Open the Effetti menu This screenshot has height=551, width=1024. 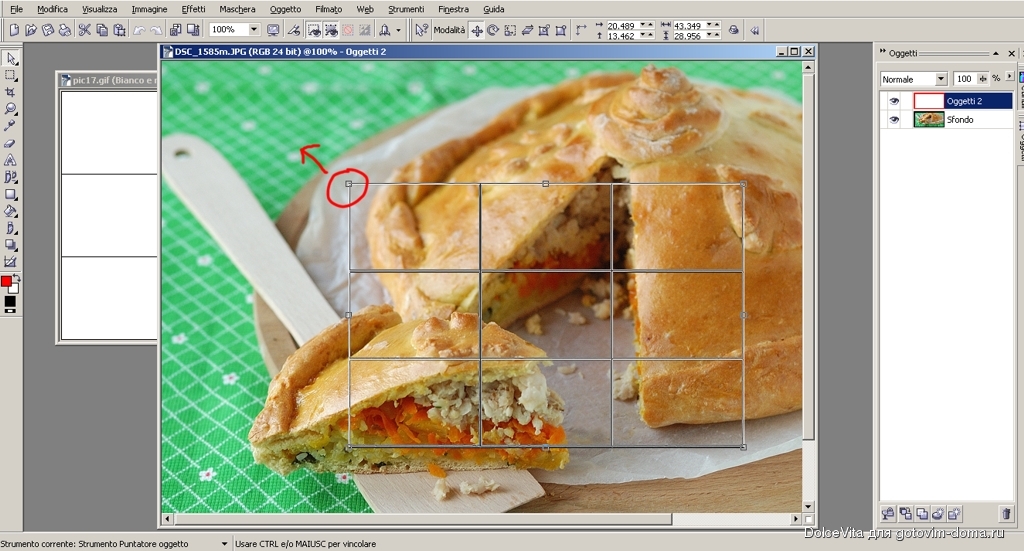click(193, 9)
